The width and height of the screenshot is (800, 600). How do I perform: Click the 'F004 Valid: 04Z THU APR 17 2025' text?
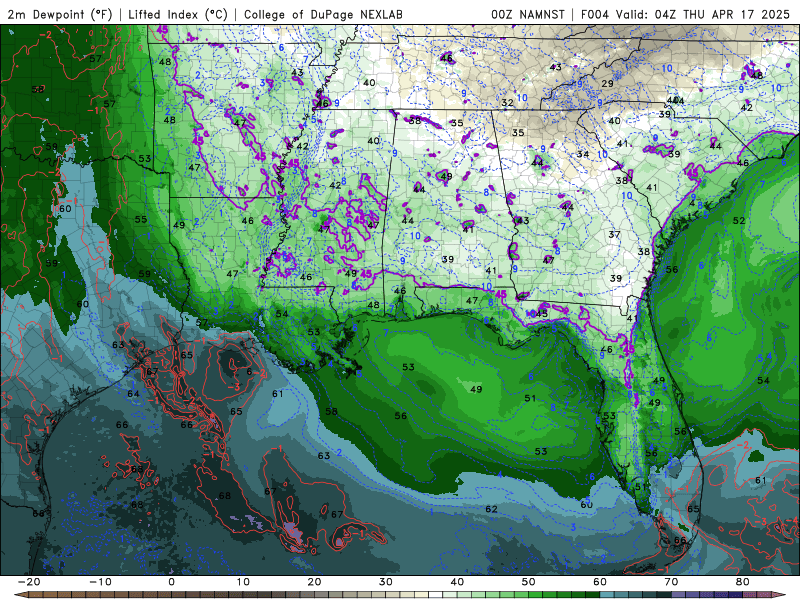pyautogui.click(x=685, y=14)
